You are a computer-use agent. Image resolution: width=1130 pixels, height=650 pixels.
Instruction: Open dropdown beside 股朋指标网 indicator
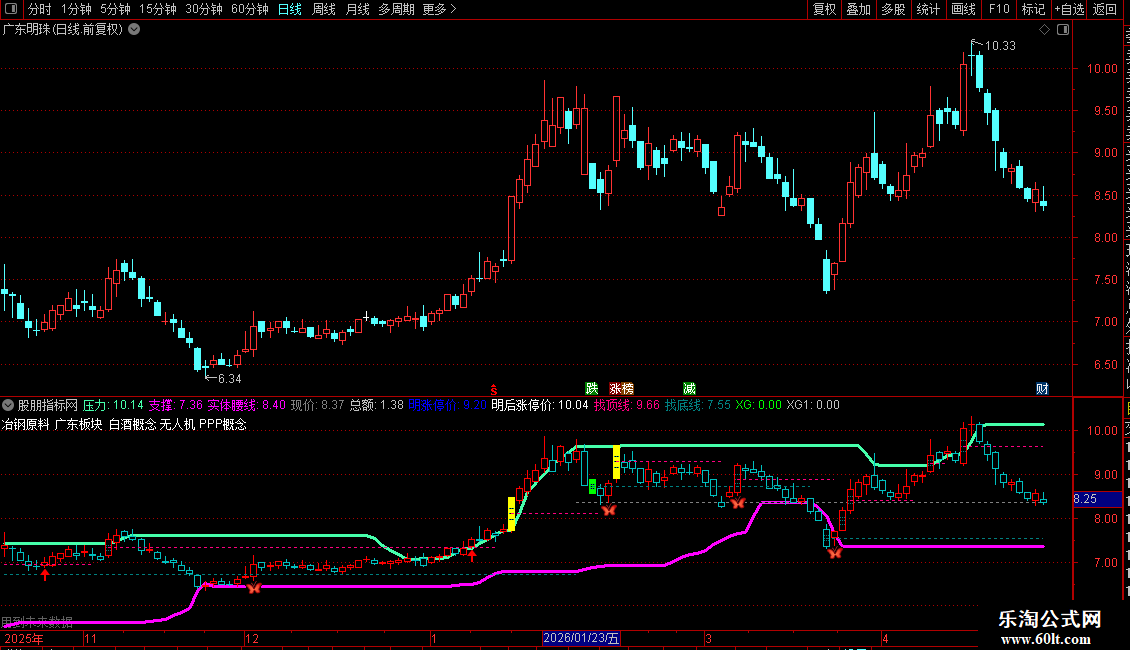(8, 405)
